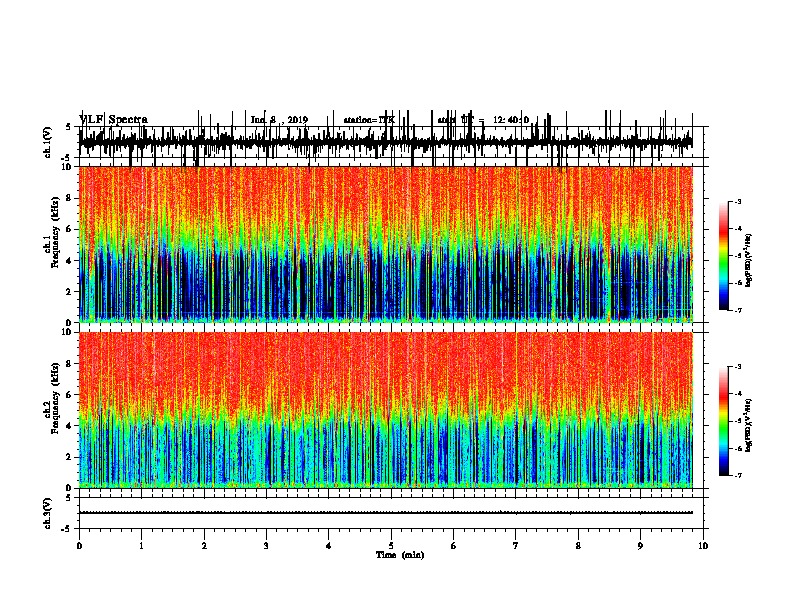This screenshot has width=792, height=612.
Task: Click the '10' kHz tick atop ch.1 spectrogram
Action: [67, 167]
